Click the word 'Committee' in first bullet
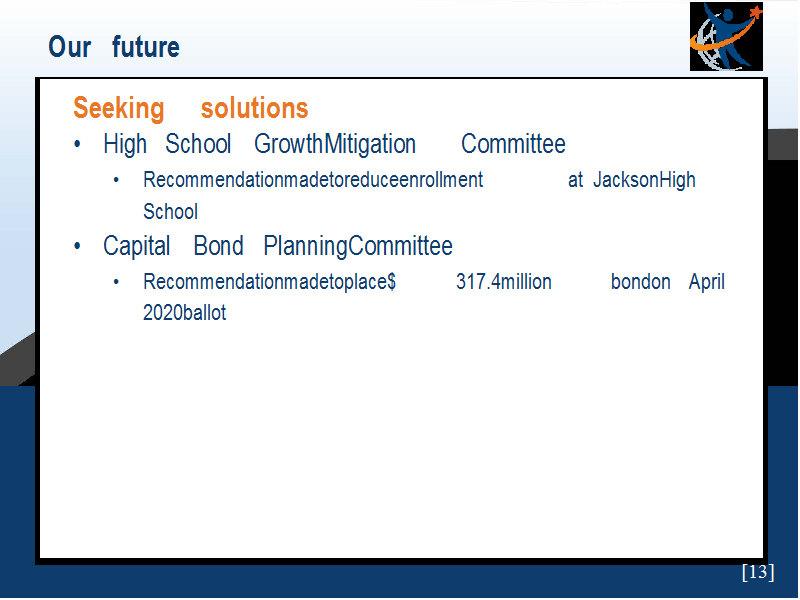This screenshot has height=600, width=800. pos(513,144)
